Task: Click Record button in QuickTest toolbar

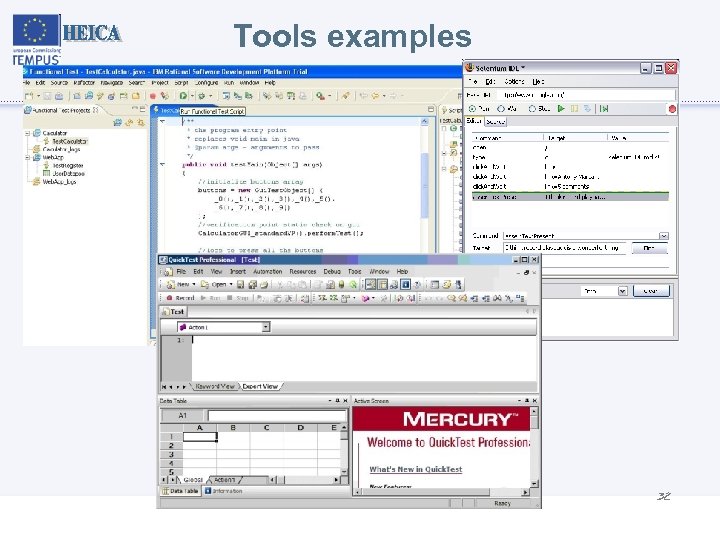Action: pyautogui.click(x=180, y=298)
